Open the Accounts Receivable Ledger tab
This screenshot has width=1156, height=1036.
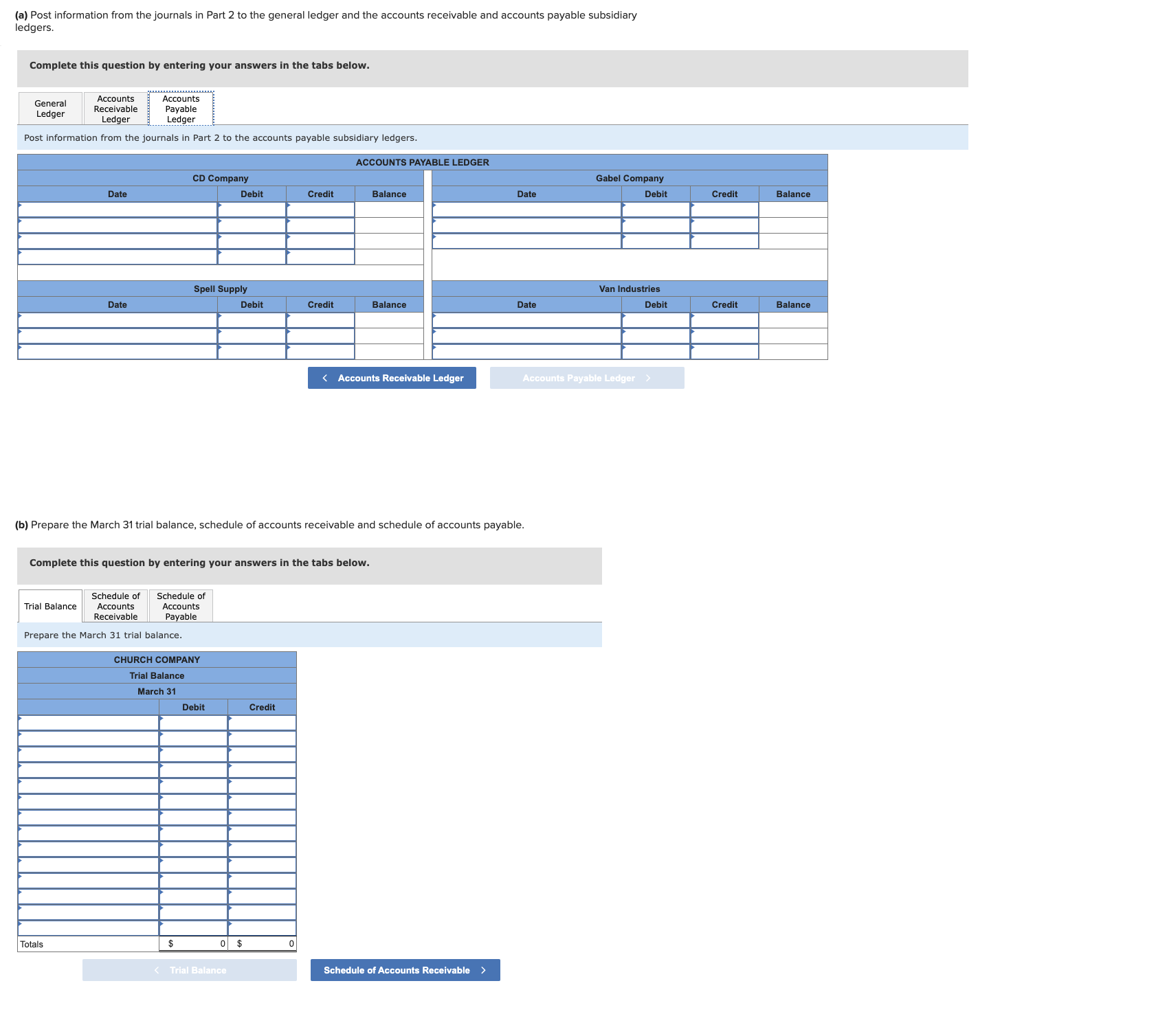115,108
